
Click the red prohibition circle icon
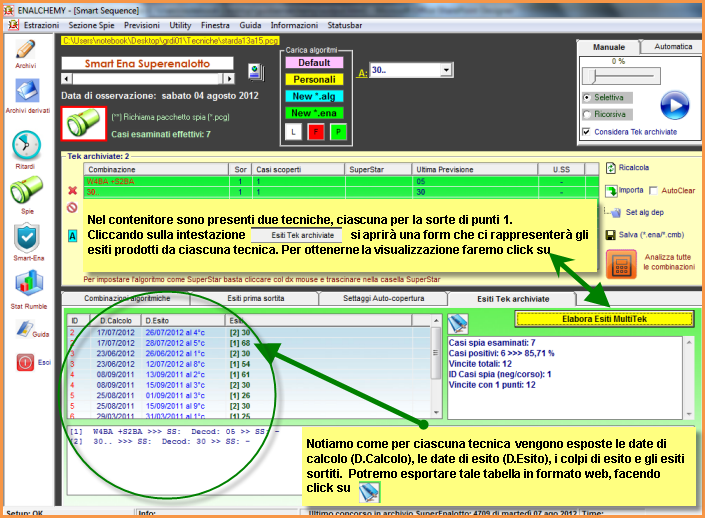[72, 208]
